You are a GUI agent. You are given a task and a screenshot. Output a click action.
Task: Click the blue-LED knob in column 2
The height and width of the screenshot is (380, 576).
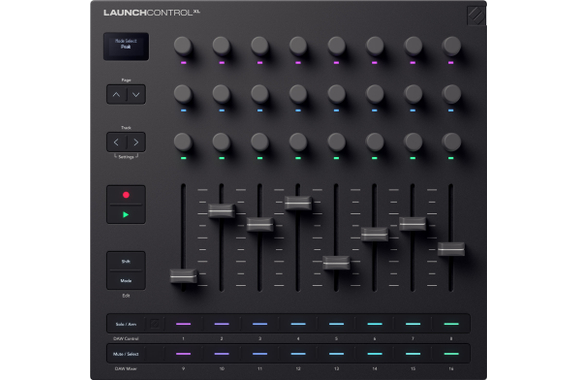point(222,94)
